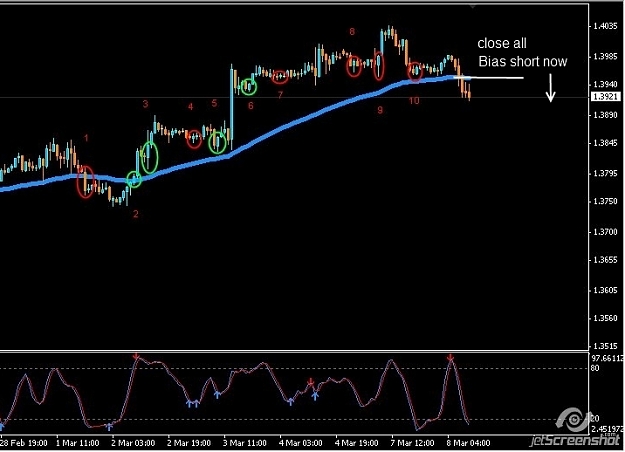Click the 1.3890 price scale label
This screenshot has width=625, height=452.
coord(605,115)
